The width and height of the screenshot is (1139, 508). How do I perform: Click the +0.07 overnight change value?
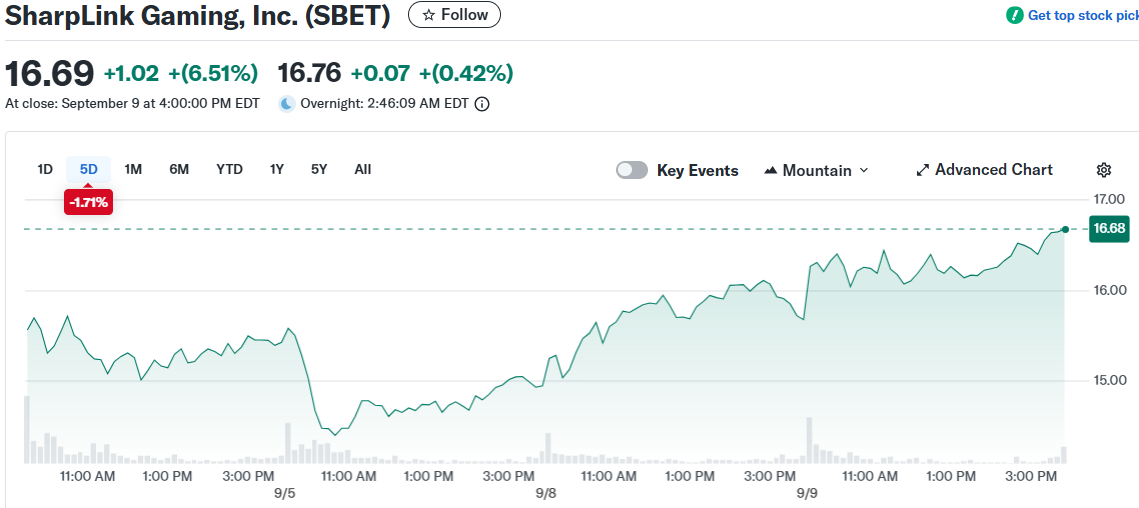tap(380, 73)
